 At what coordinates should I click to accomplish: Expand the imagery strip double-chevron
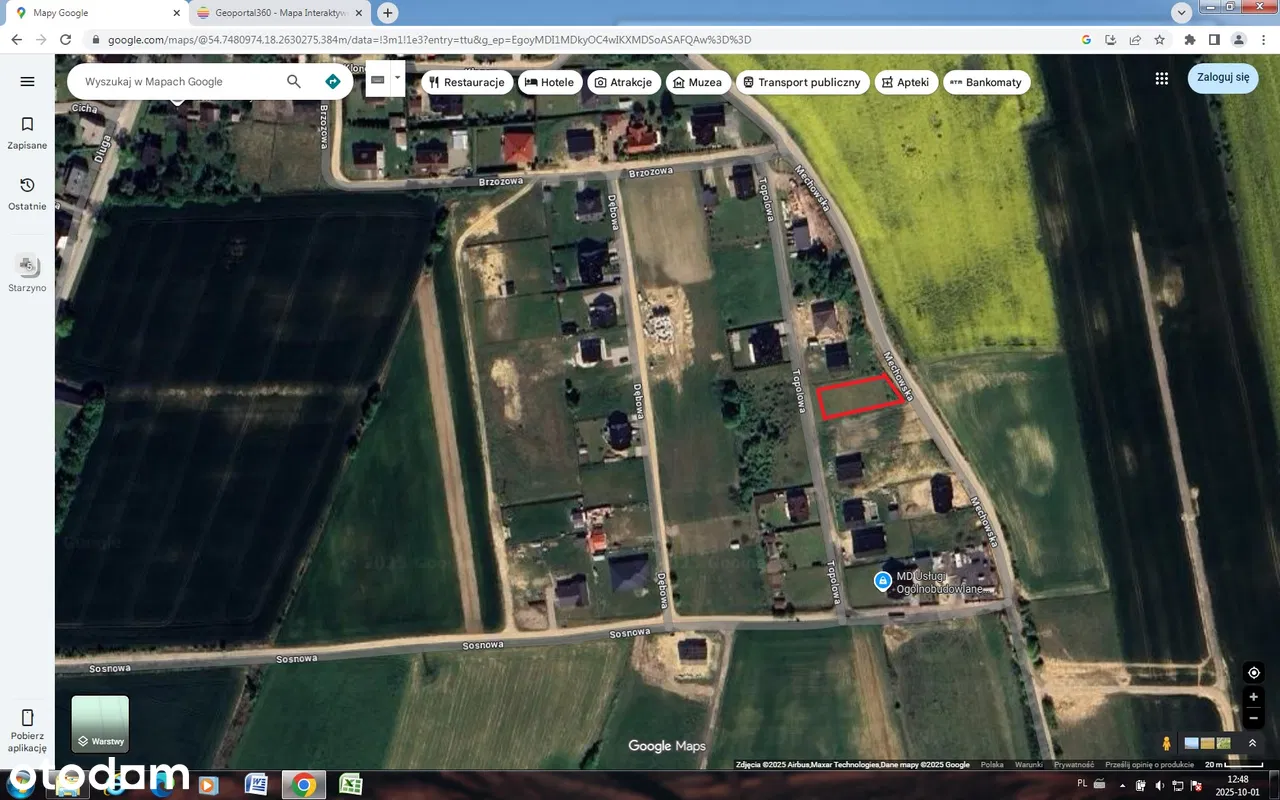pyautogui.click(x=1252, y=743)
